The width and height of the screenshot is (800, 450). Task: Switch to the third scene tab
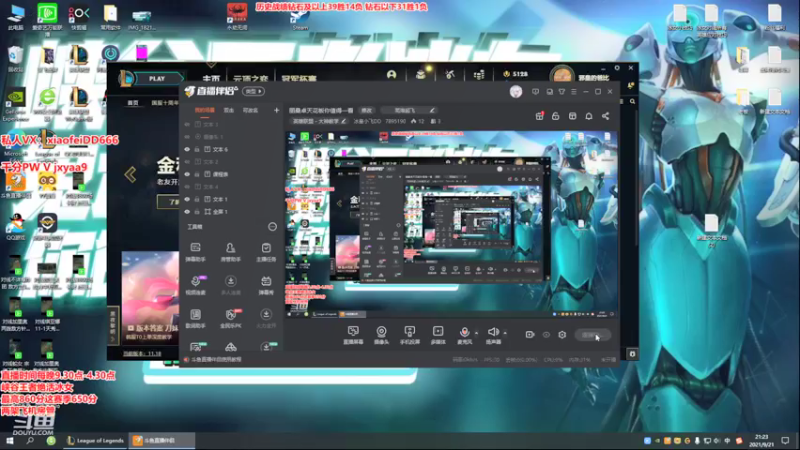[x=250, y=110]
